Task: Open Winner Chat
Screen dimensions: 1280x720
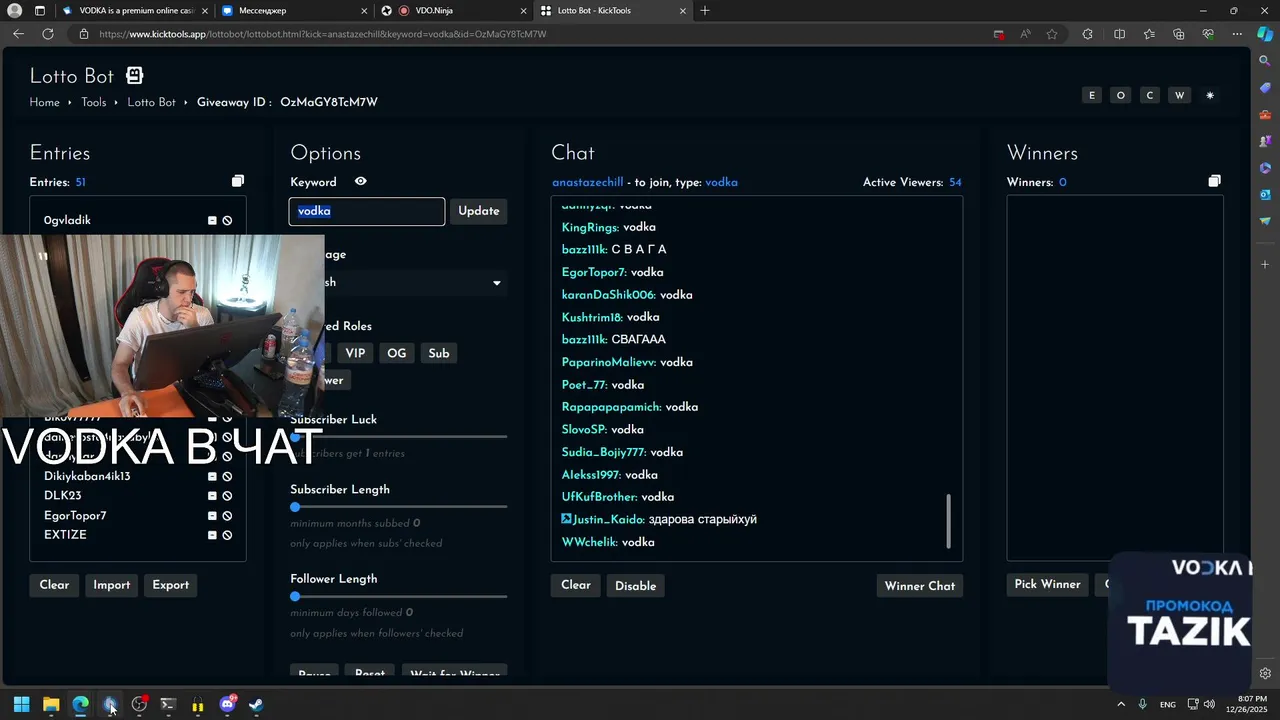Action: [920, 586]
